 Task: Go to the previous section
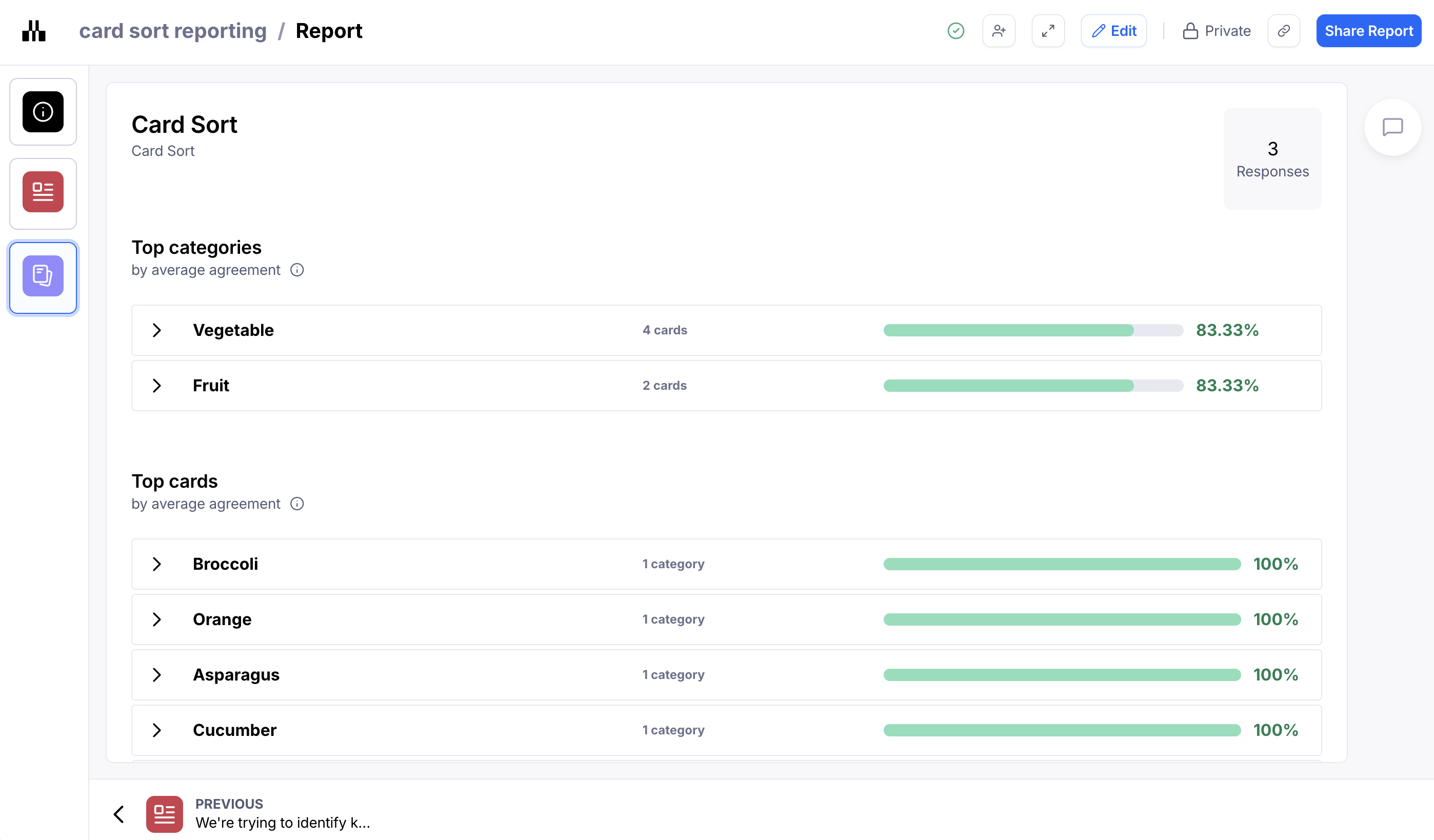click(x=119, y=814)
